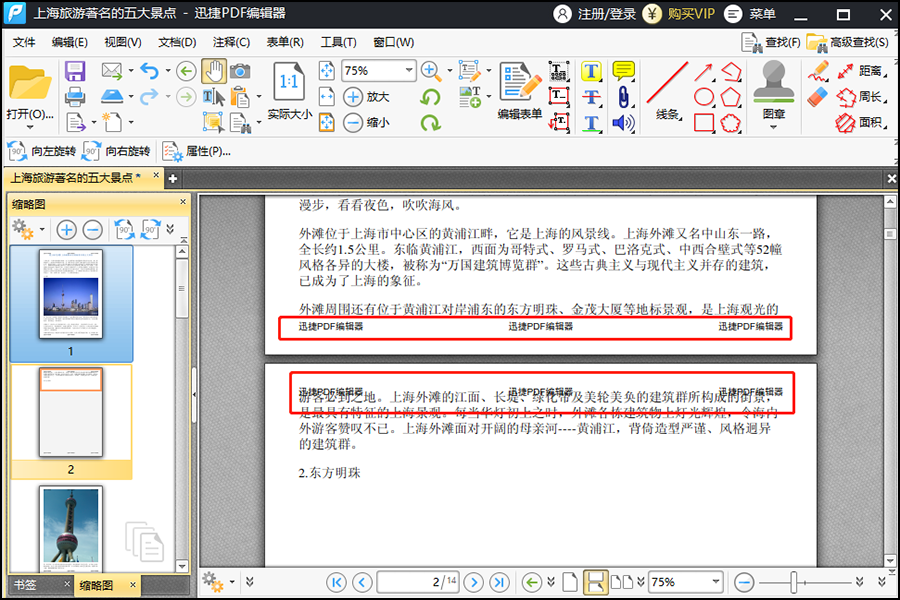Screen dimensions: 900x600
Task: Click the undo arrow icon
Action: (149, 71)
